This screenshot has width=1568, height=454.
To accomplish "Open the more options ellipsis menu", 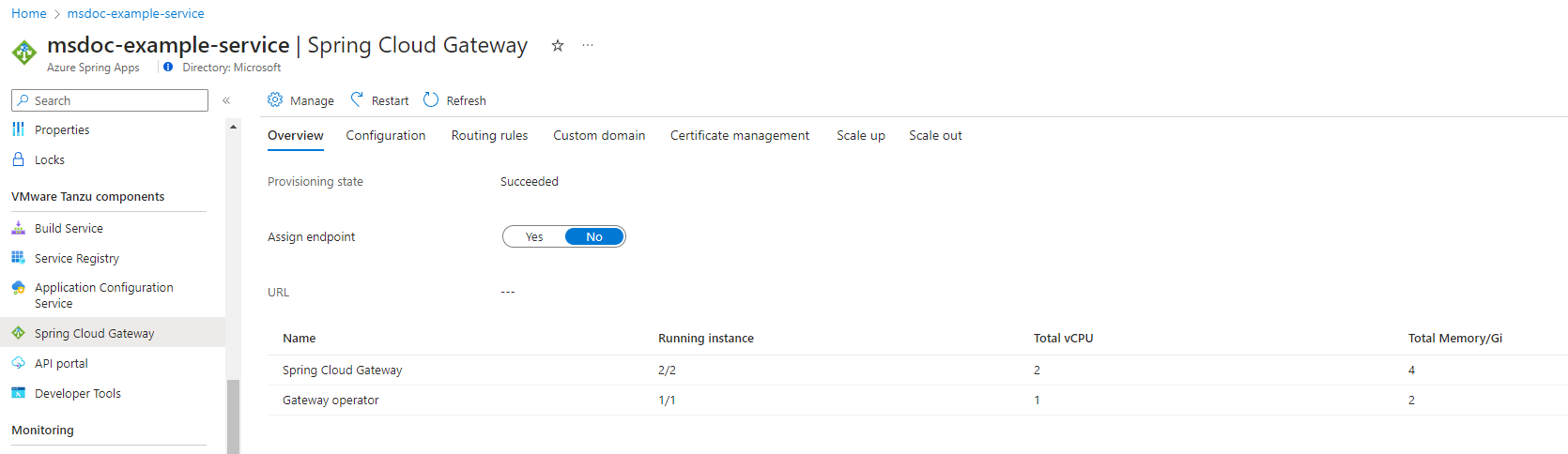I will (588, 45).
